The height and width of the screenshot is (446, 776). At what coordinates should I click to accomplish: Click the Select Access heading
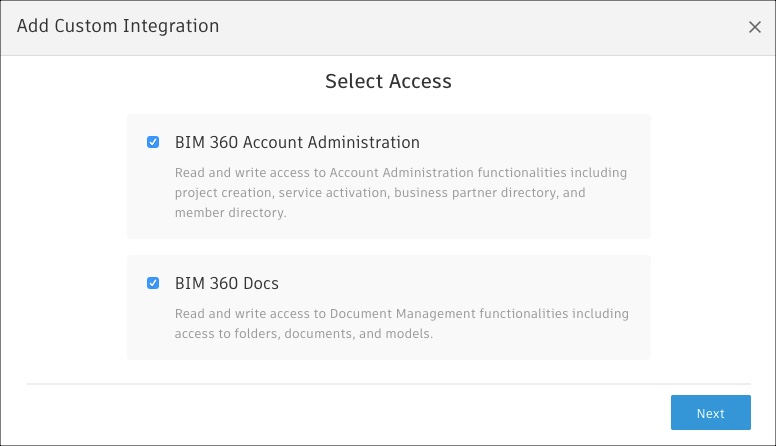click(388, 81)
